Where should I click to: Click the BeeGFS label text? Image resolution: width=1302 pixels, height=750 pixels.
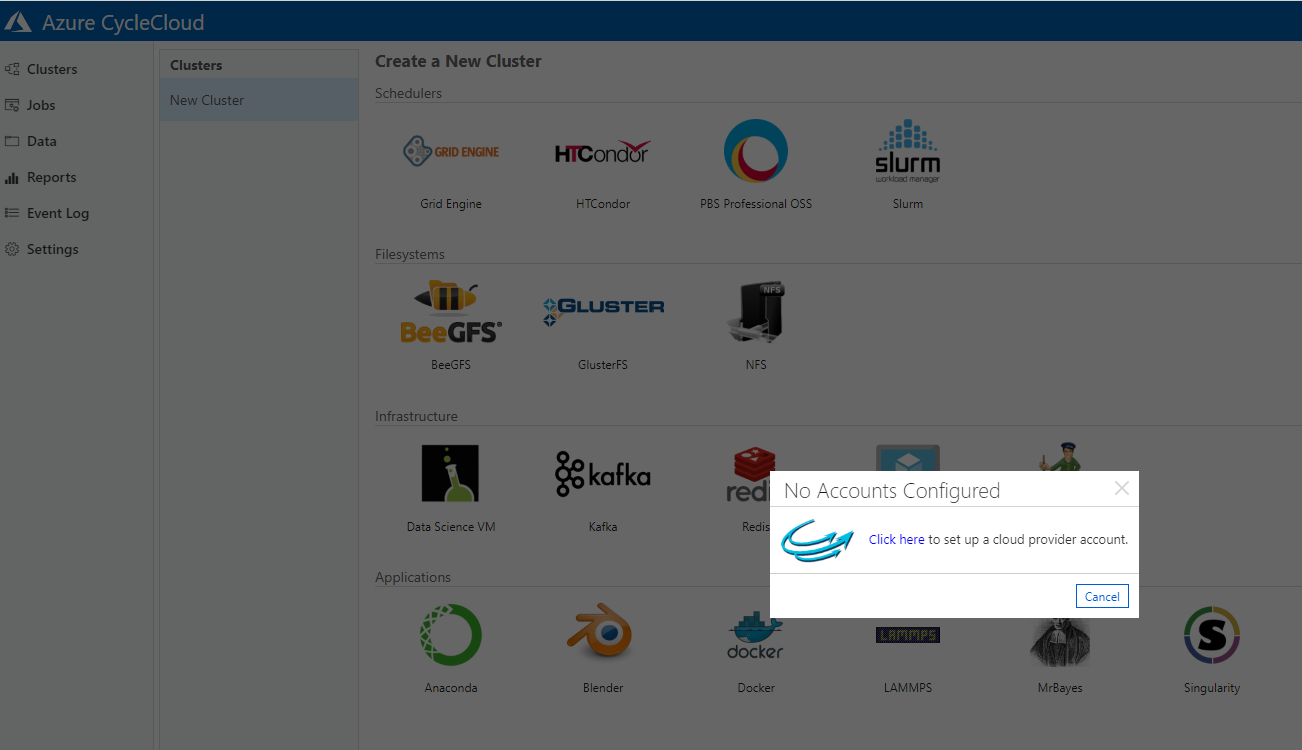(x=451, y=365)
